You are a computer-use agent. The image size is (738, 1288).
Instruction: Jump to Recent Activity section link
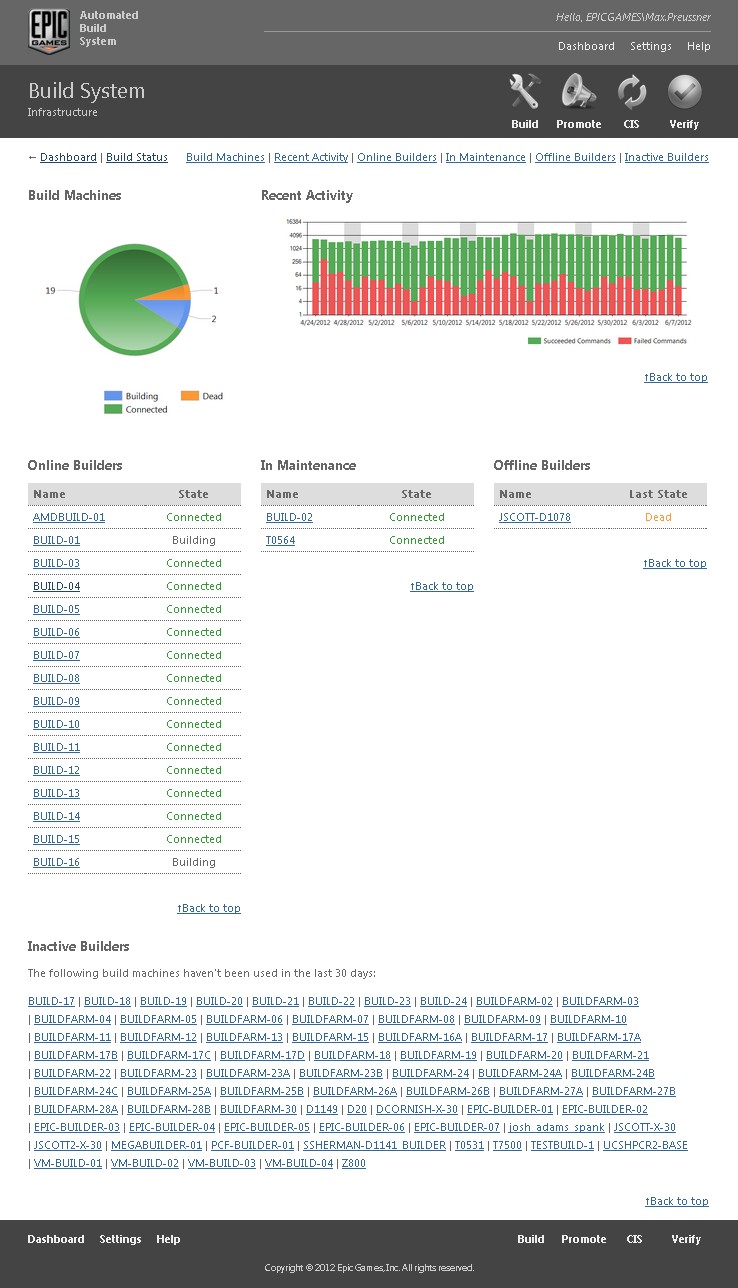click(311, 157)
